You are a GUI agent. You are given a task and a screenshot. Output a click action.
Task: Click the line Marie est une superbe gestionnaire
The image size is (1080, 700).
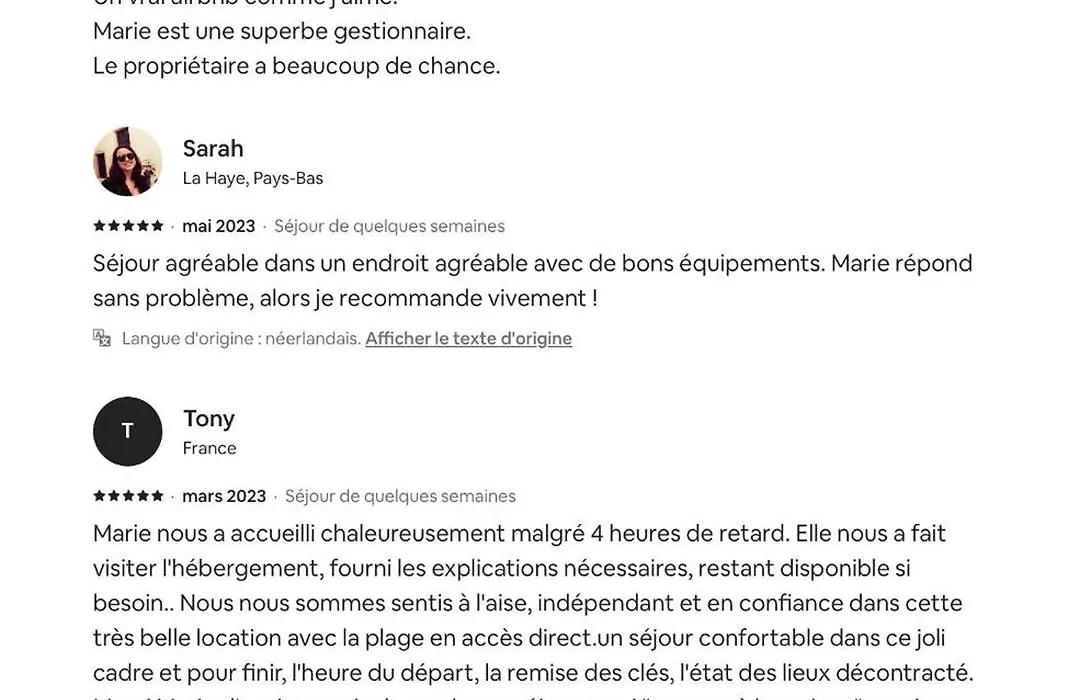click(282, 31)
